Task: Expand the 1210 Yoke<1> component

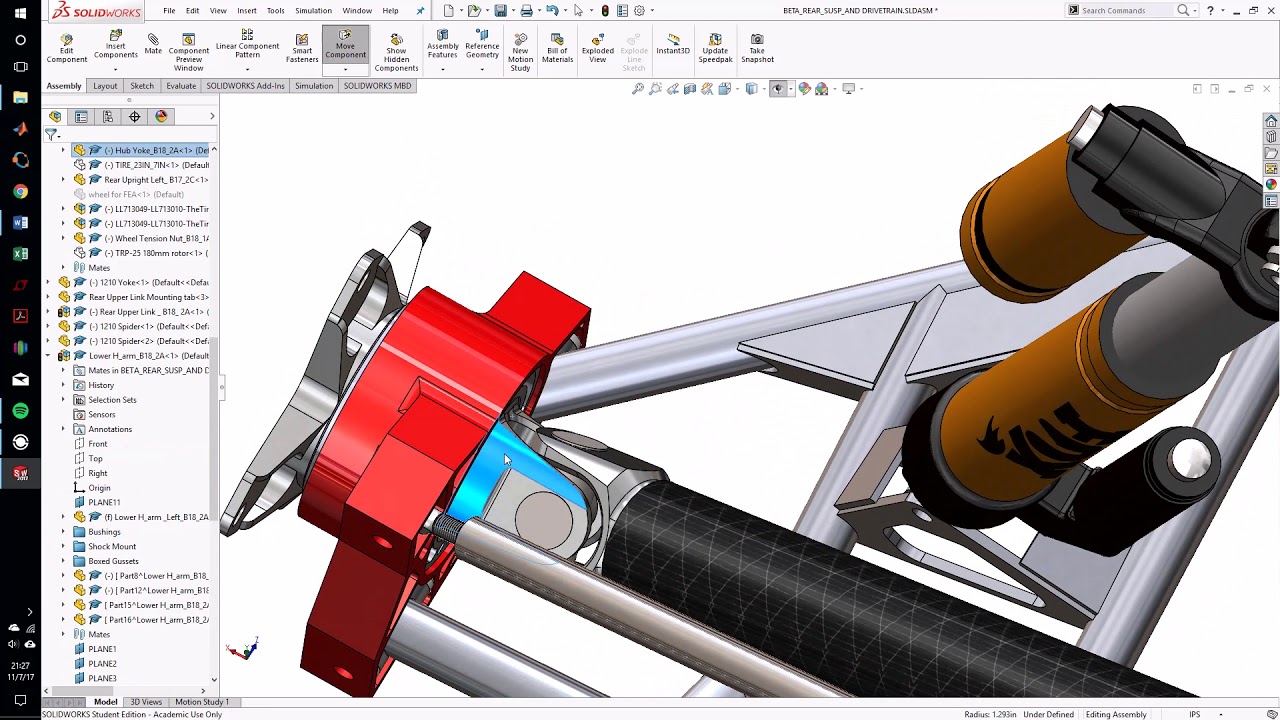Action: coord(48,282)
